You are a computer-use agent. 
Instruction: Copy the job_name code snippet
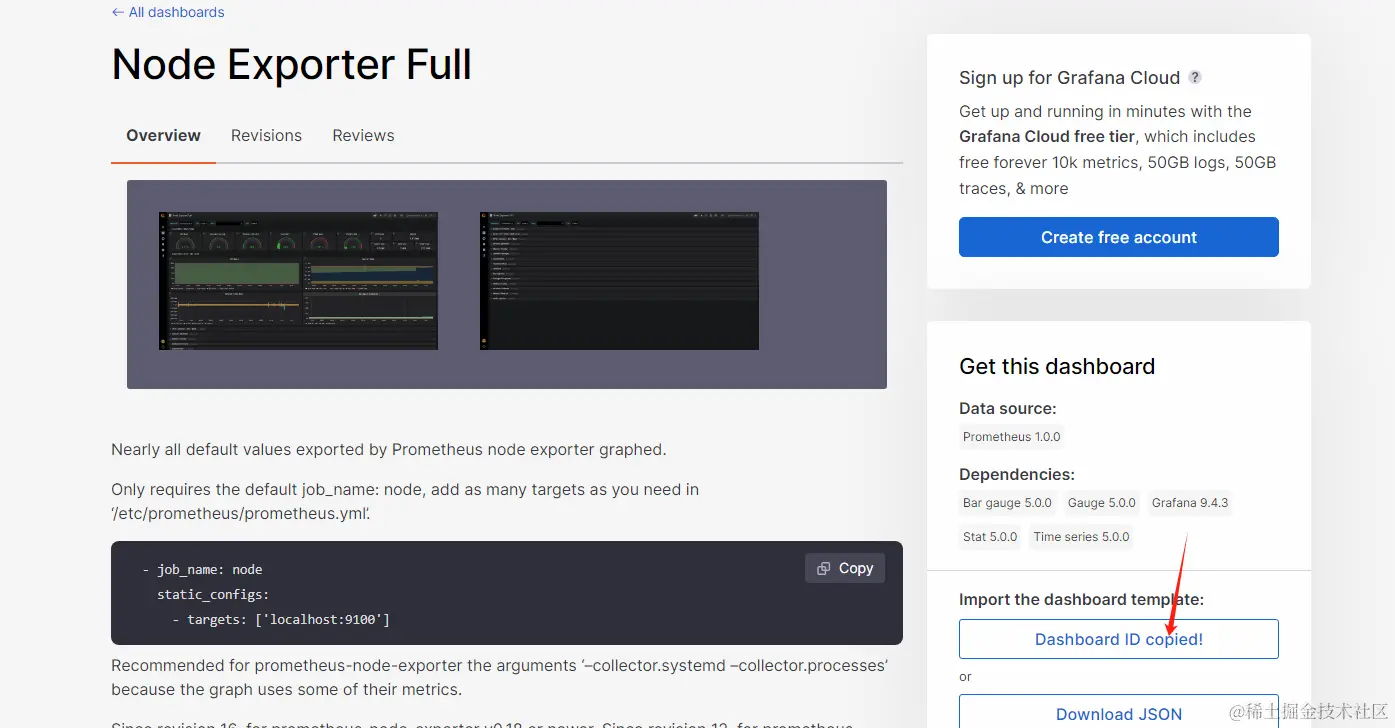pos(845,568)
